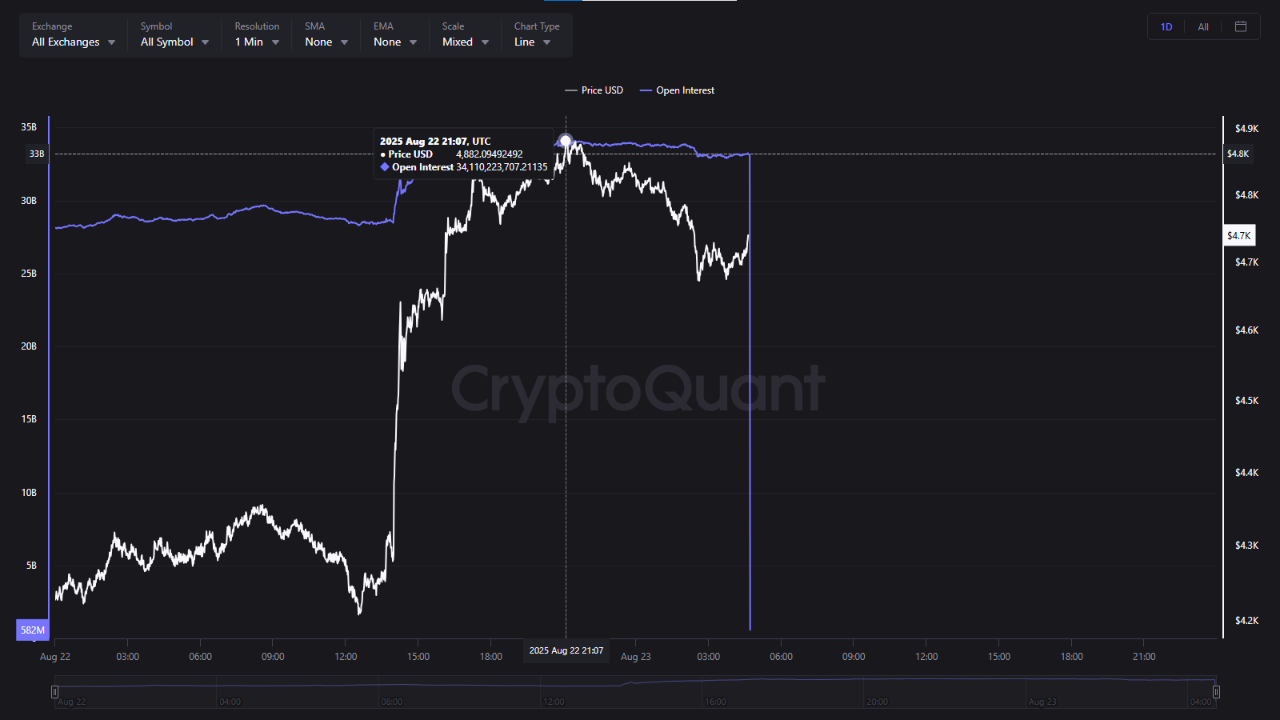
Task: Select the All time range button
Action: point(1203,27)
